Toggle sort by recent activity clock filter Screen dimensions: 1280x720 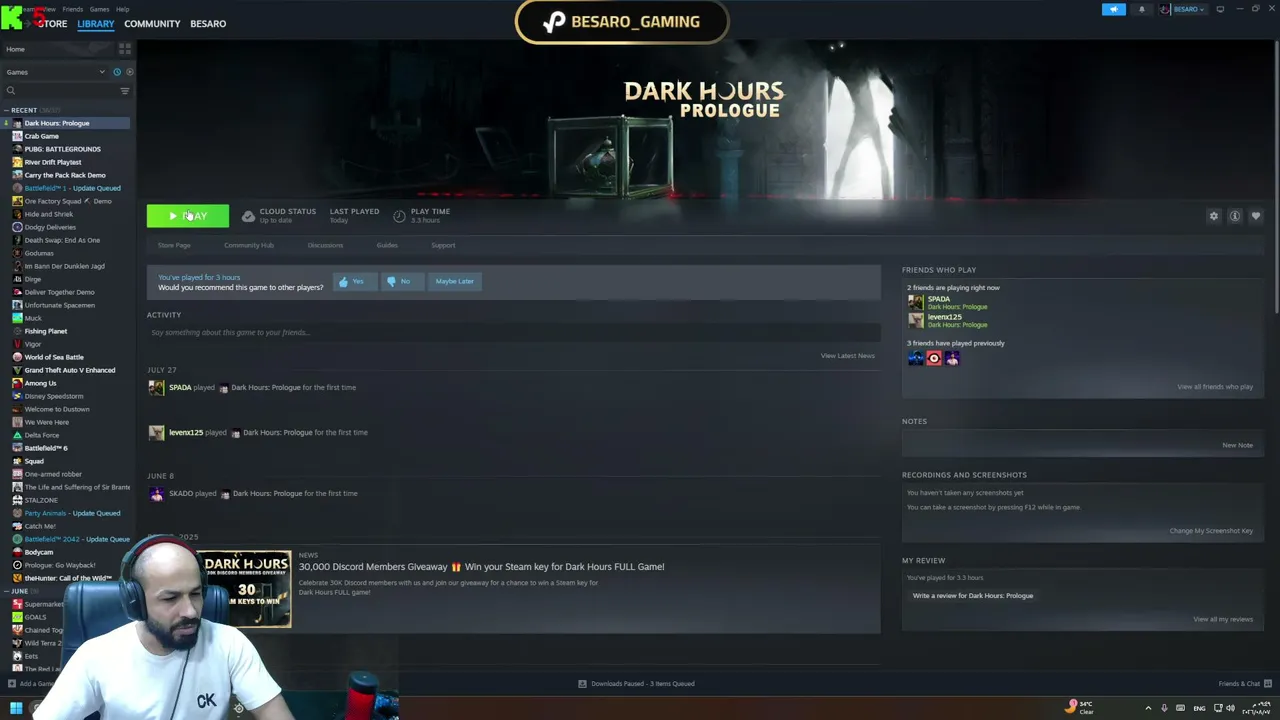tap(116, 72)
